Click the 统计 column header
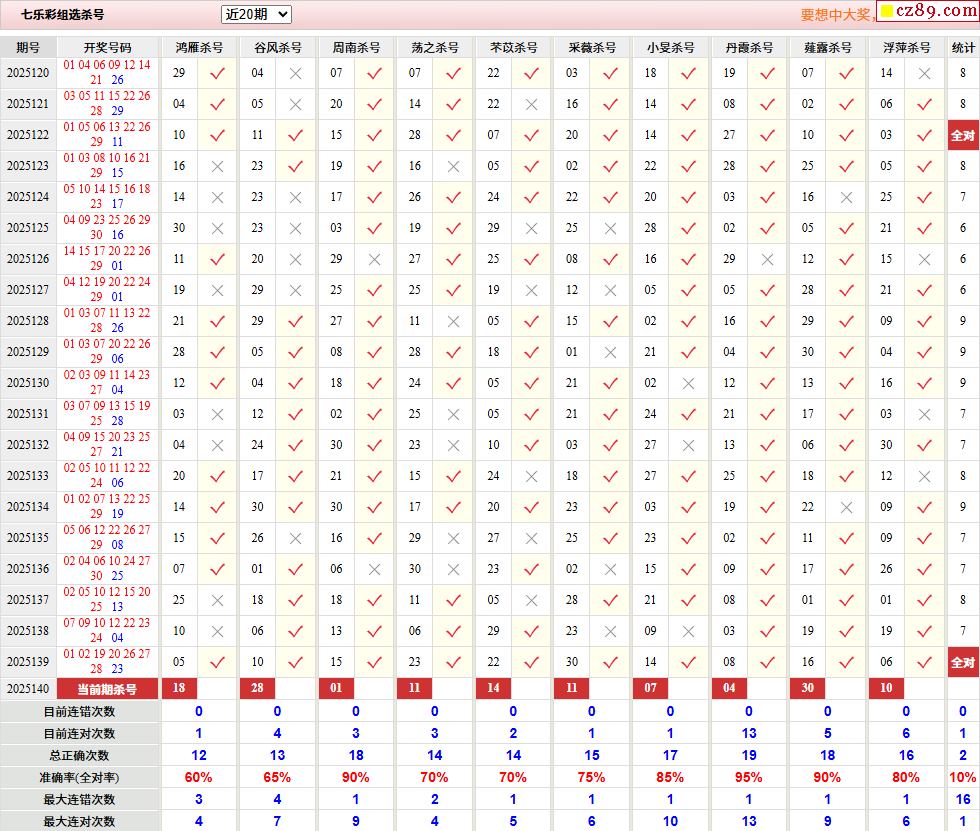Image resolution: width=980 pixels, height=831 pixels. 963,47
